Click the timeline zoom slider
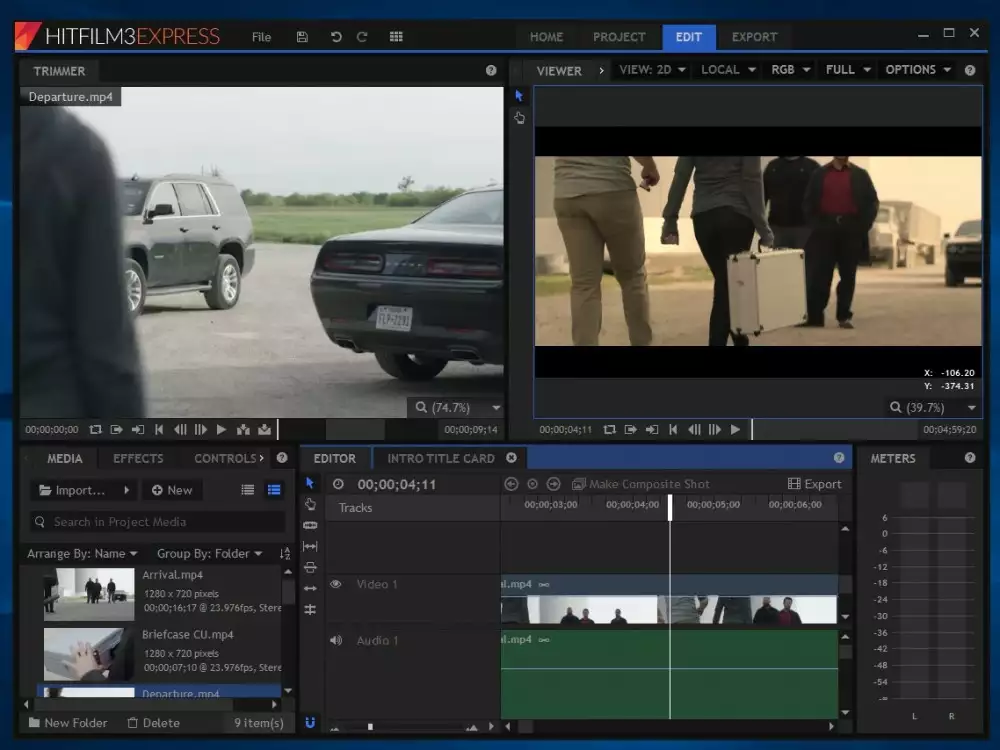Image resolution: width=1000 pixels, height=750 pixels. click(370, 727)
